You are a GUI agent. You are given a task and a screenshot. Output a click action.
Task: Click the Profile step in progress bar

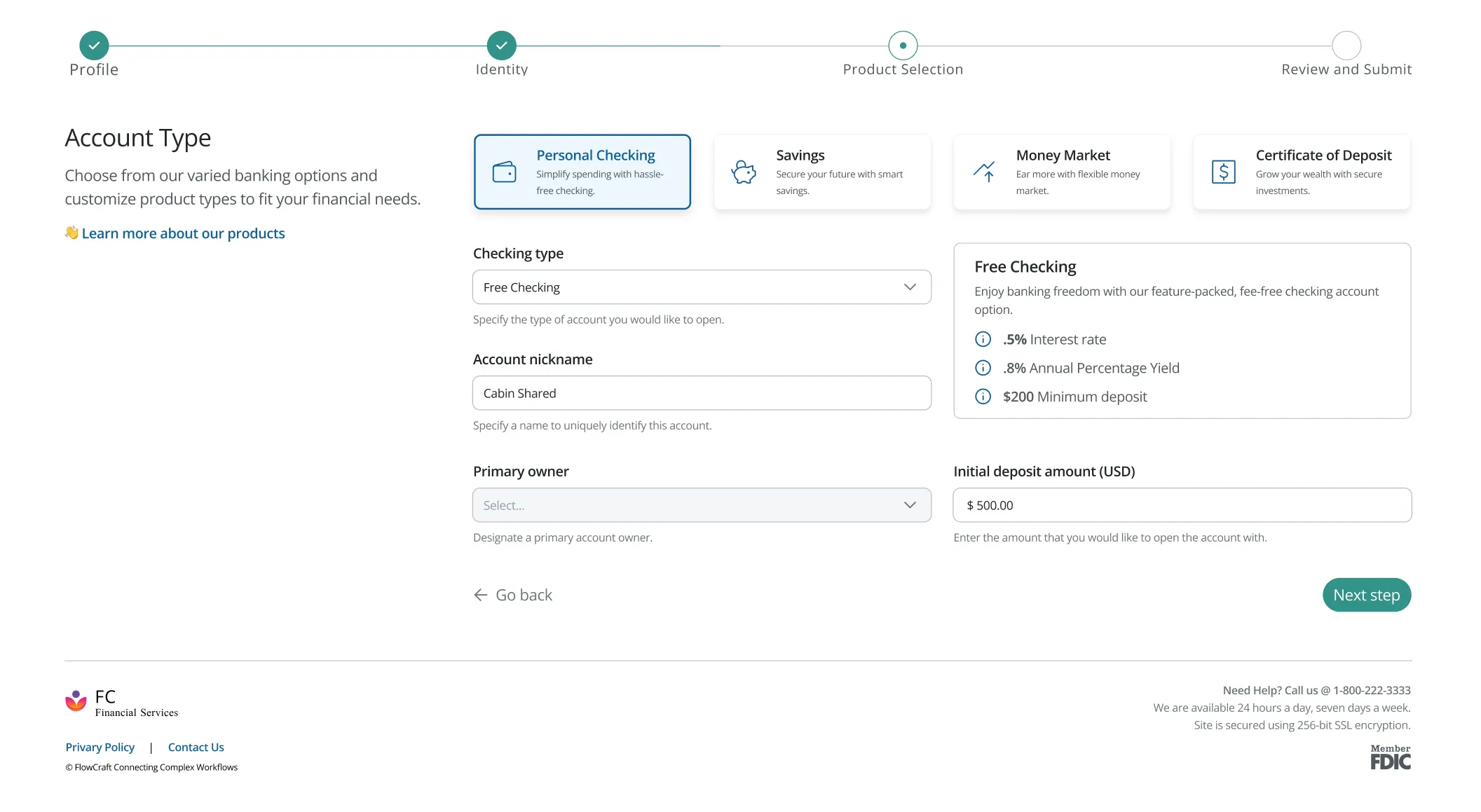click(94, 46)
